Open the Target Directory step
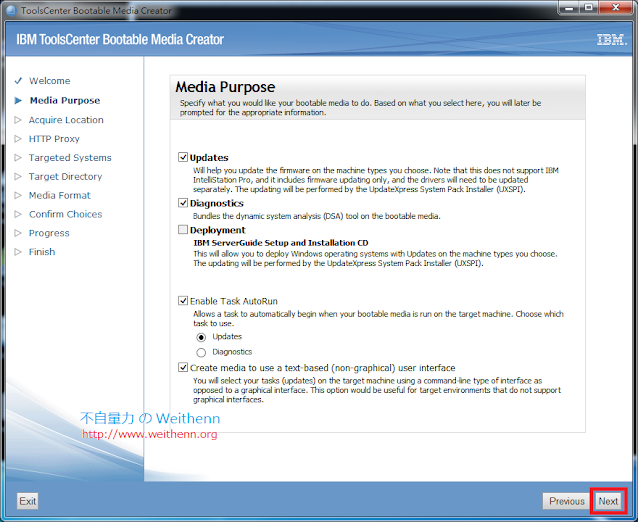The height and width of the screenshot is (522, 638). [65, 177]
